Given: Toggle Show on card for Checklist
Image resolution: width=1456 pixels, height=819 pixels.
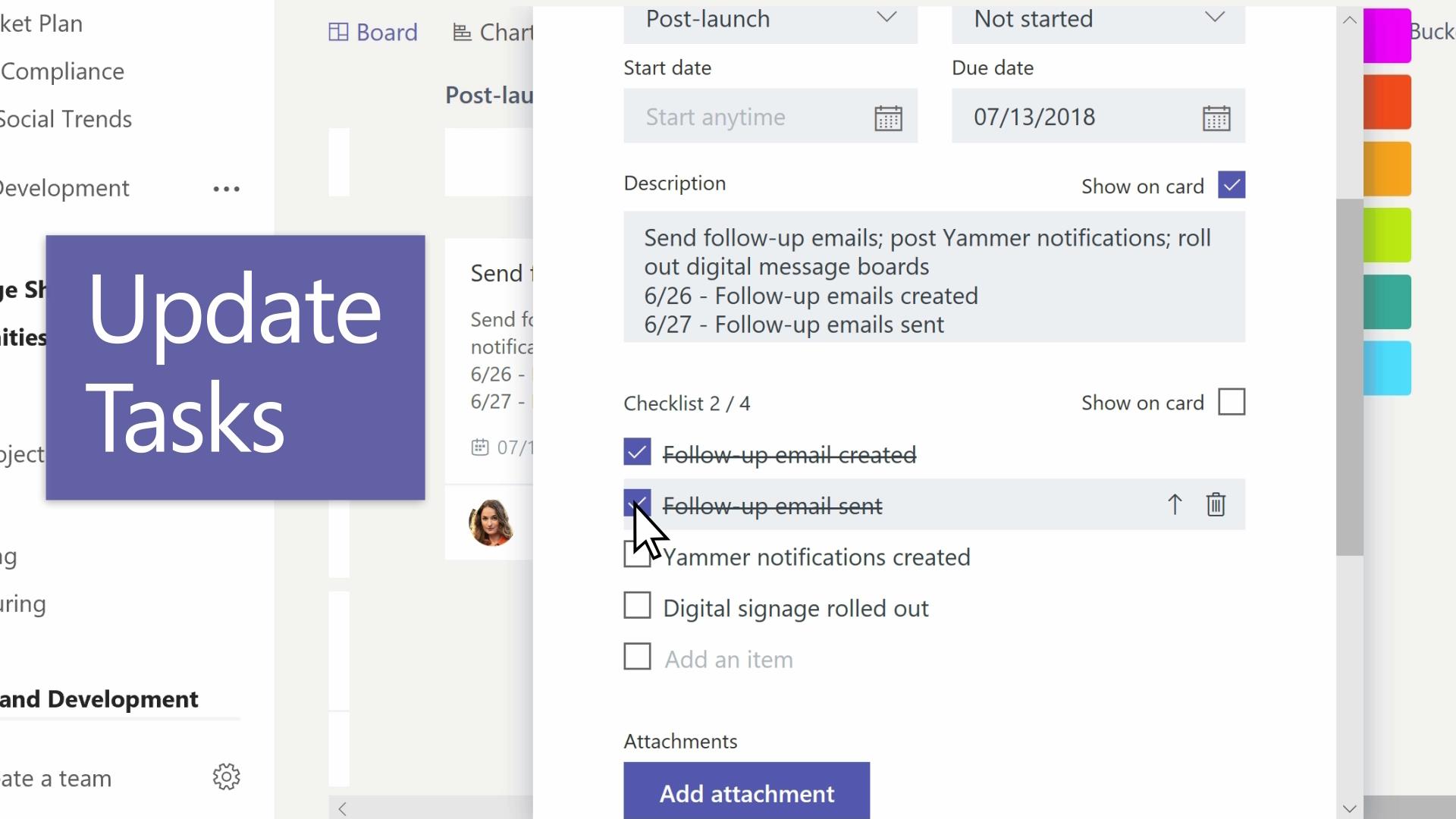Looking at the screenshot, I should (x=1232, y=402).
